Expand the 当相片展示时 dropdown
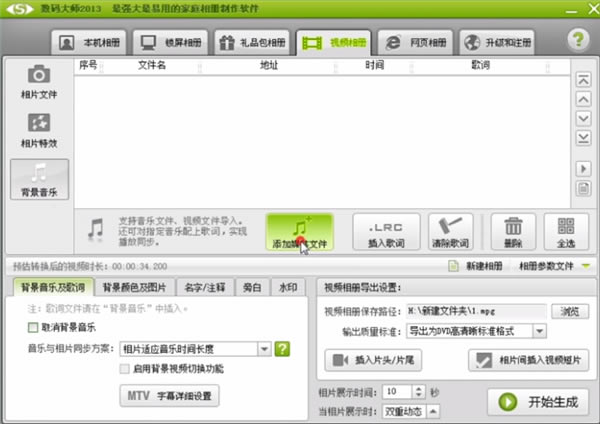The height and width of the screenshot is (424, 600). tap(433, 412)
